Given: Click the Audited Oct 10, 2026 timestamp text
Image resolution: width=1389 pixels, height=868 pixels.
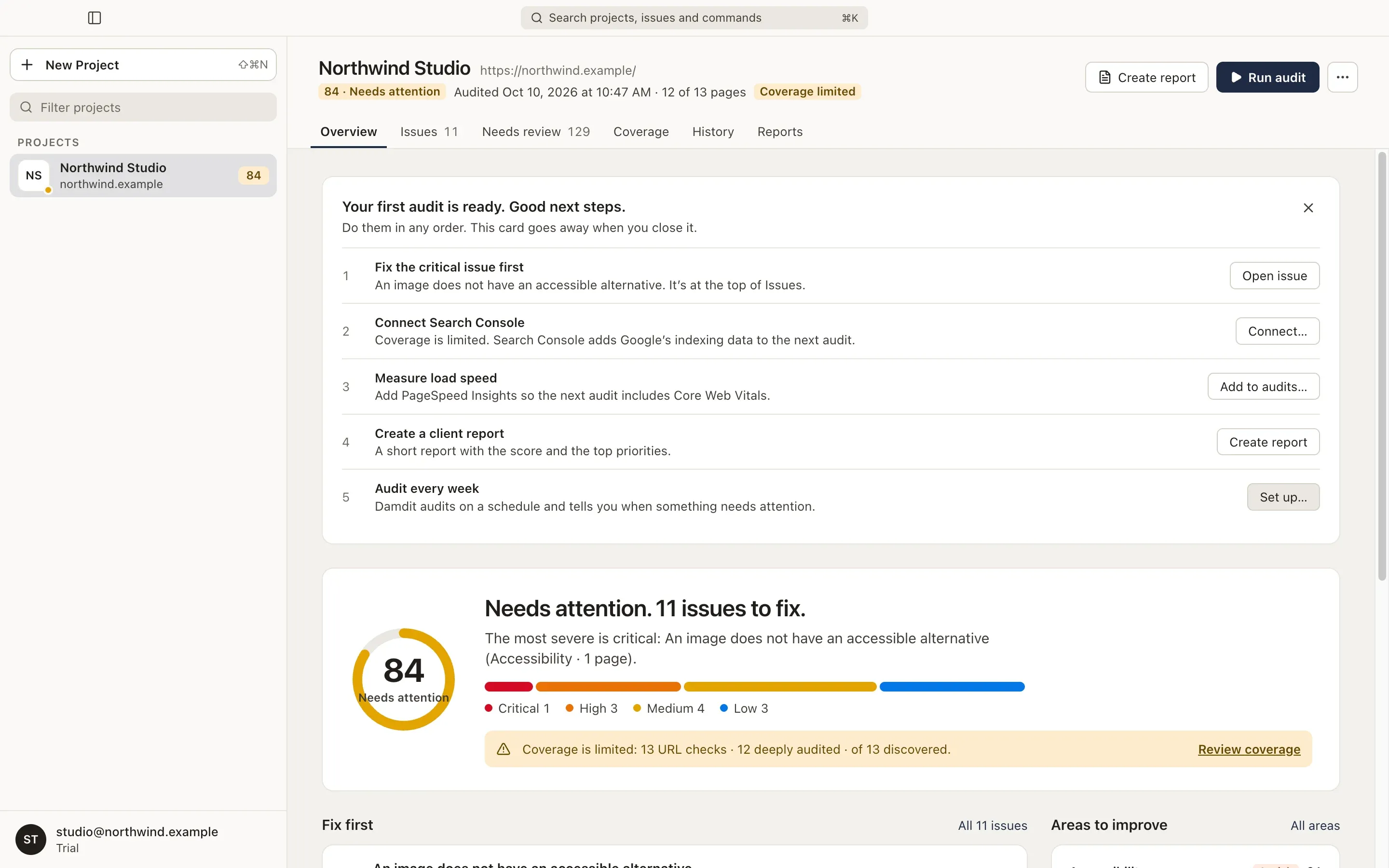Looking at the screenshot, I should (552, 92).
